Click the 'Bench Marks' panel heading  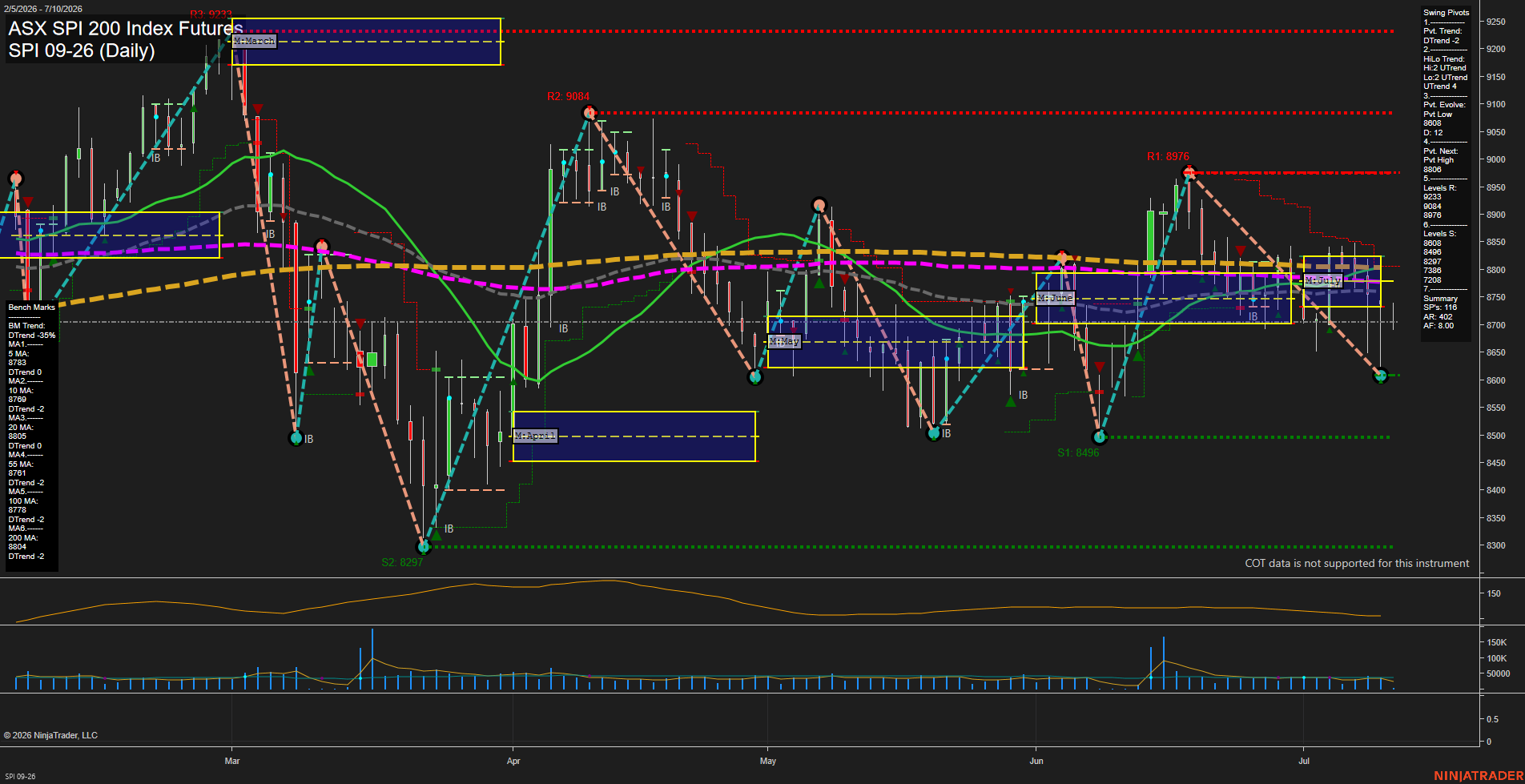(x=32, y=308)
